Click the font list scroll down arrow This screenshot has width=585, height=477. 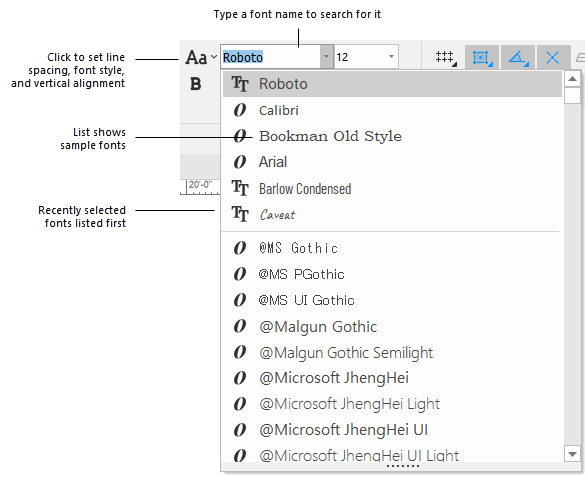(x=573, y=454)
